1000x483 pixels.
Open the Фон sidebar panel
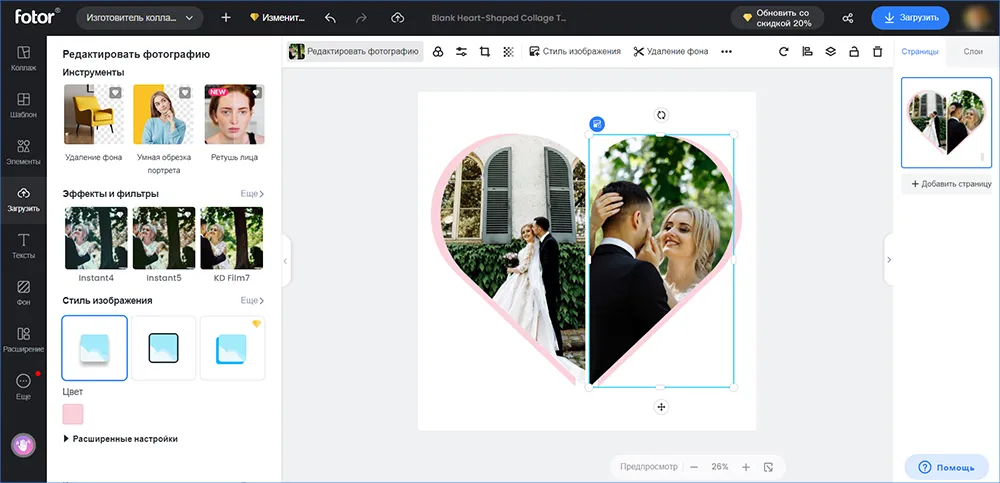(24, 293)
